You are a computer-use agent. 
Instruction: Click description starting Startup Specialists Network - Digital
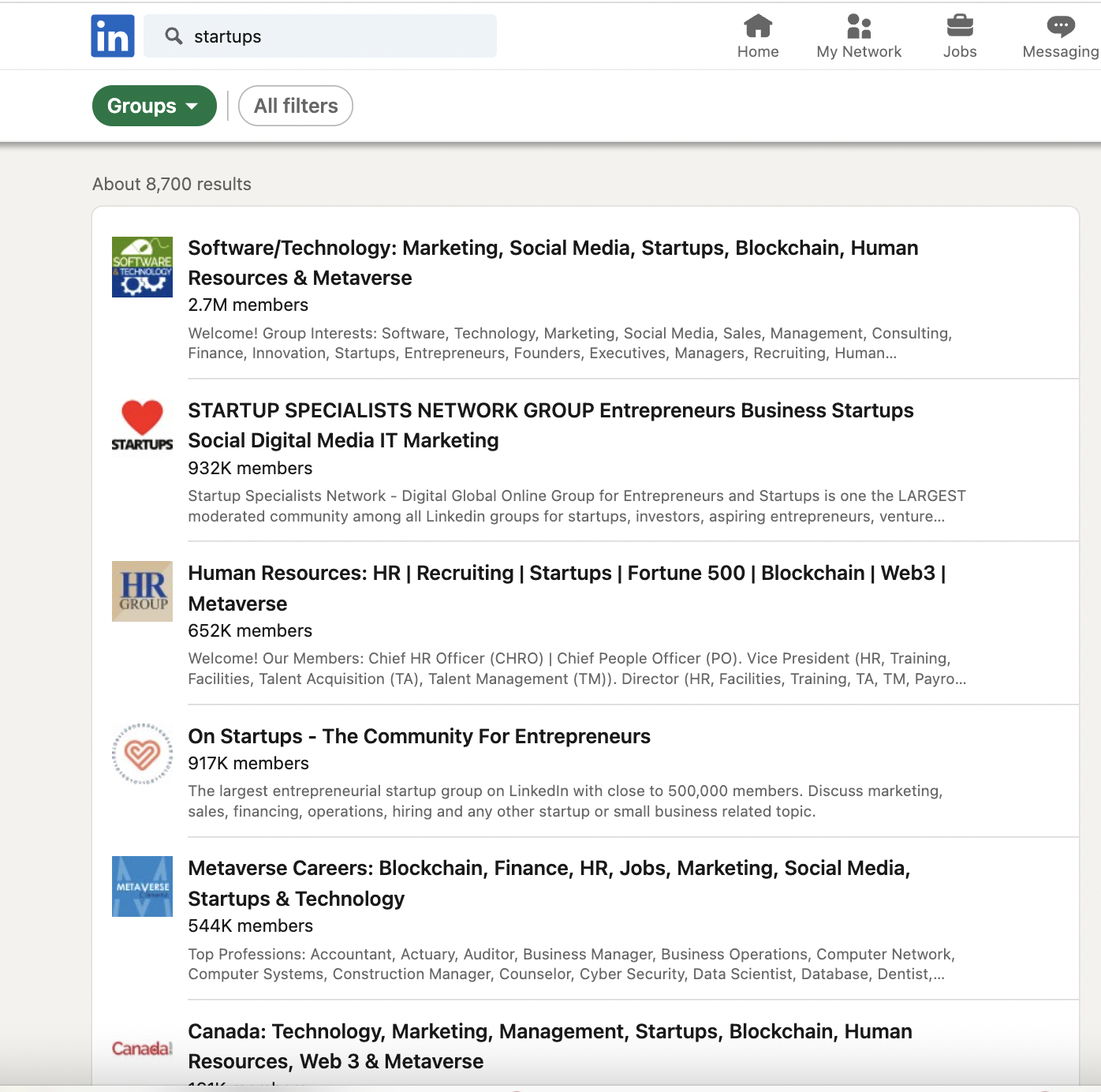(577, 506)
